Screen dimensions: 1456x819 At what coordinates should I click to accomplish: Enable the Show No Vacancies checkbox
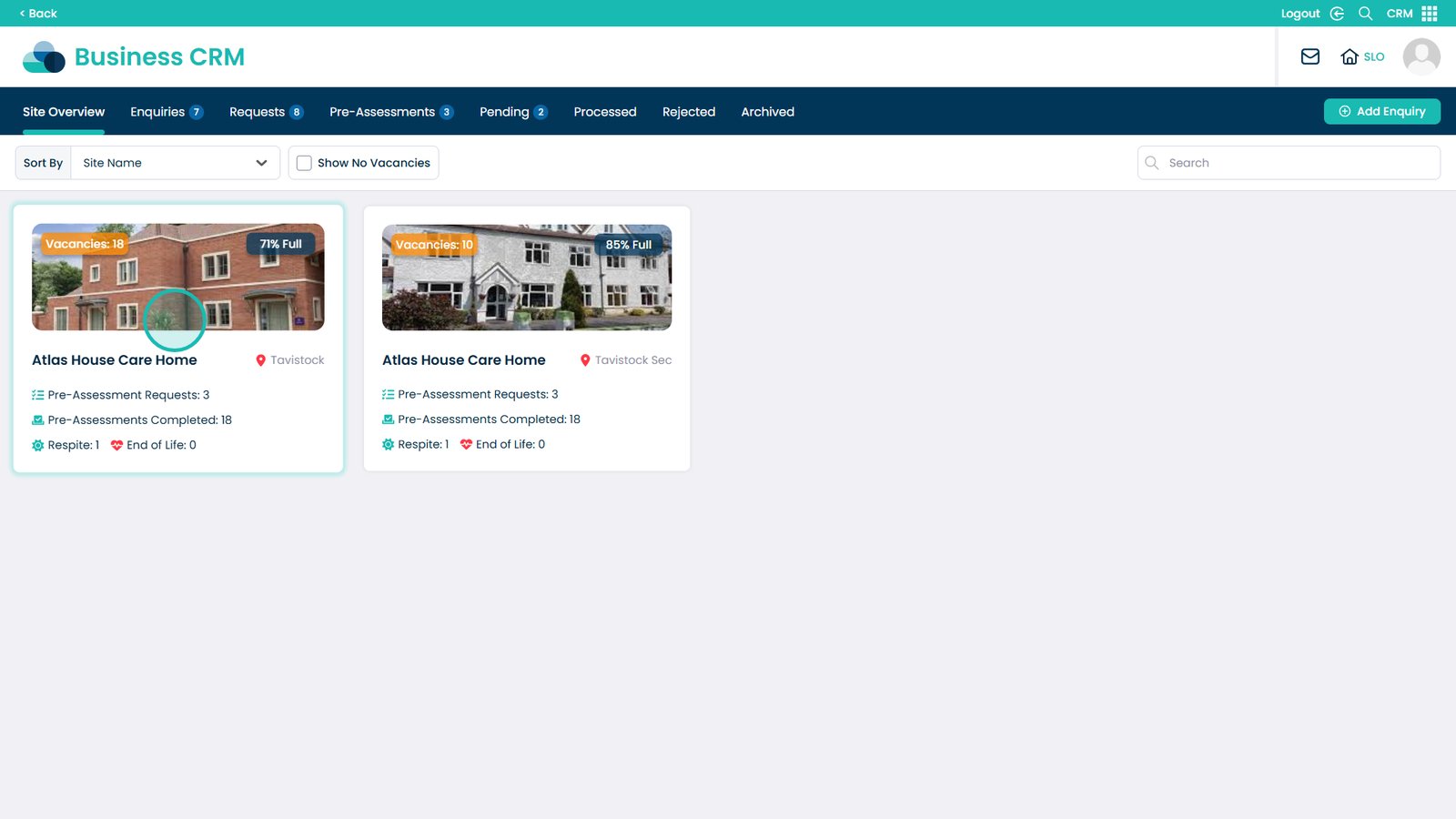[305, 163]
